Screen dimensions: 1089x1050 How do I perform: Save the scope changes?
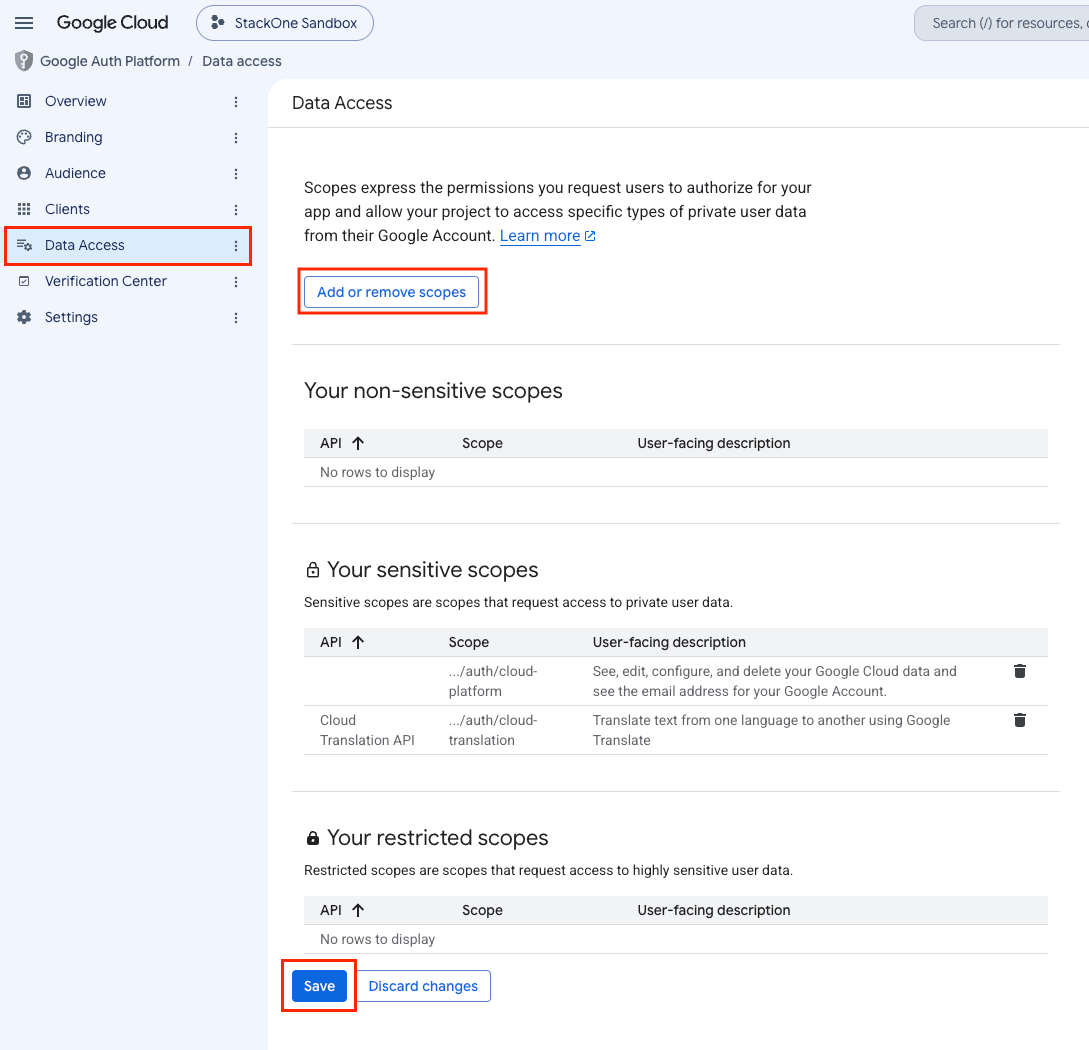point(319,987)
